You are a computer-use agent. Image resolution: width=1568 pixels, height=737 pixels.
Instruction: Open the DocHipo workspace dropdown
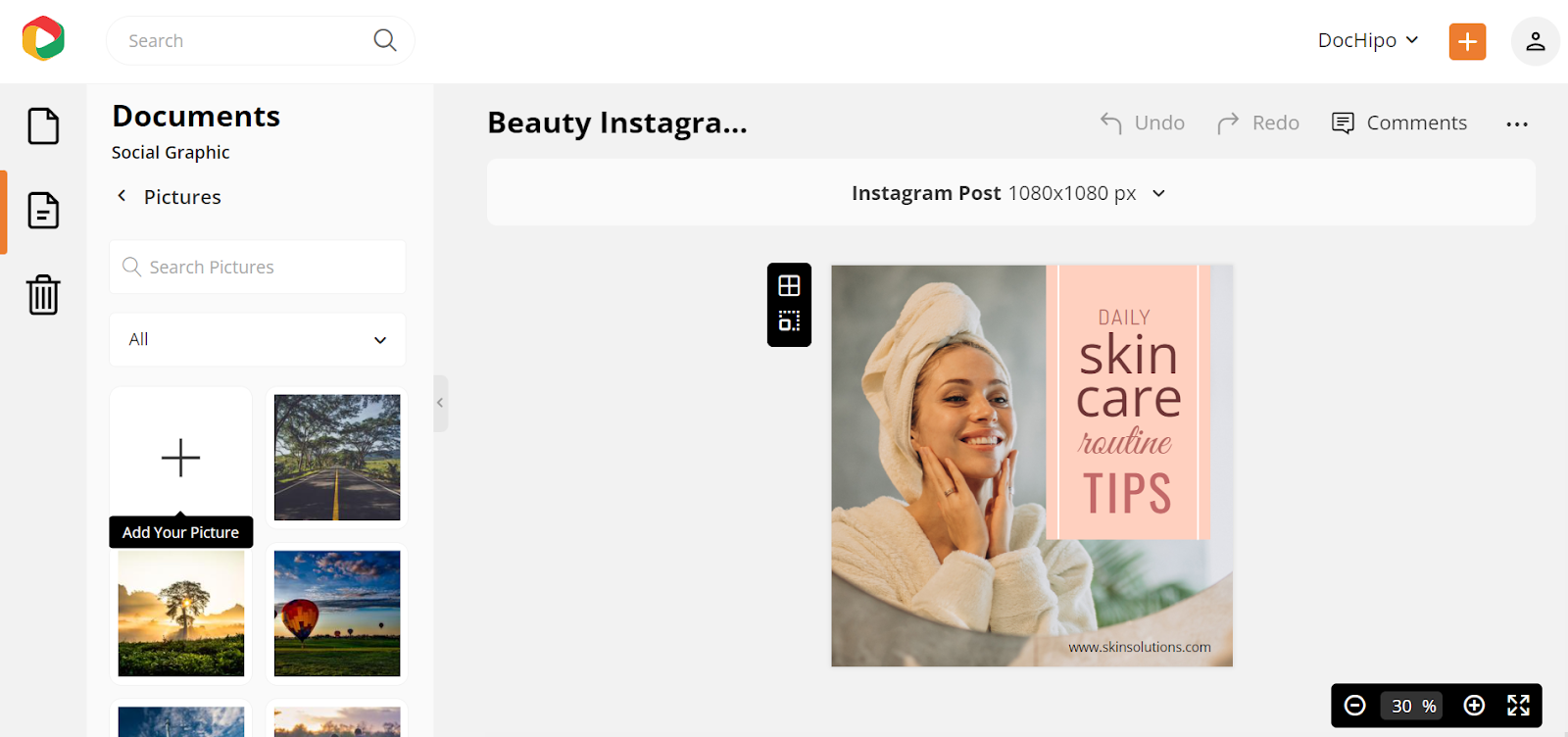point(1368,40)
